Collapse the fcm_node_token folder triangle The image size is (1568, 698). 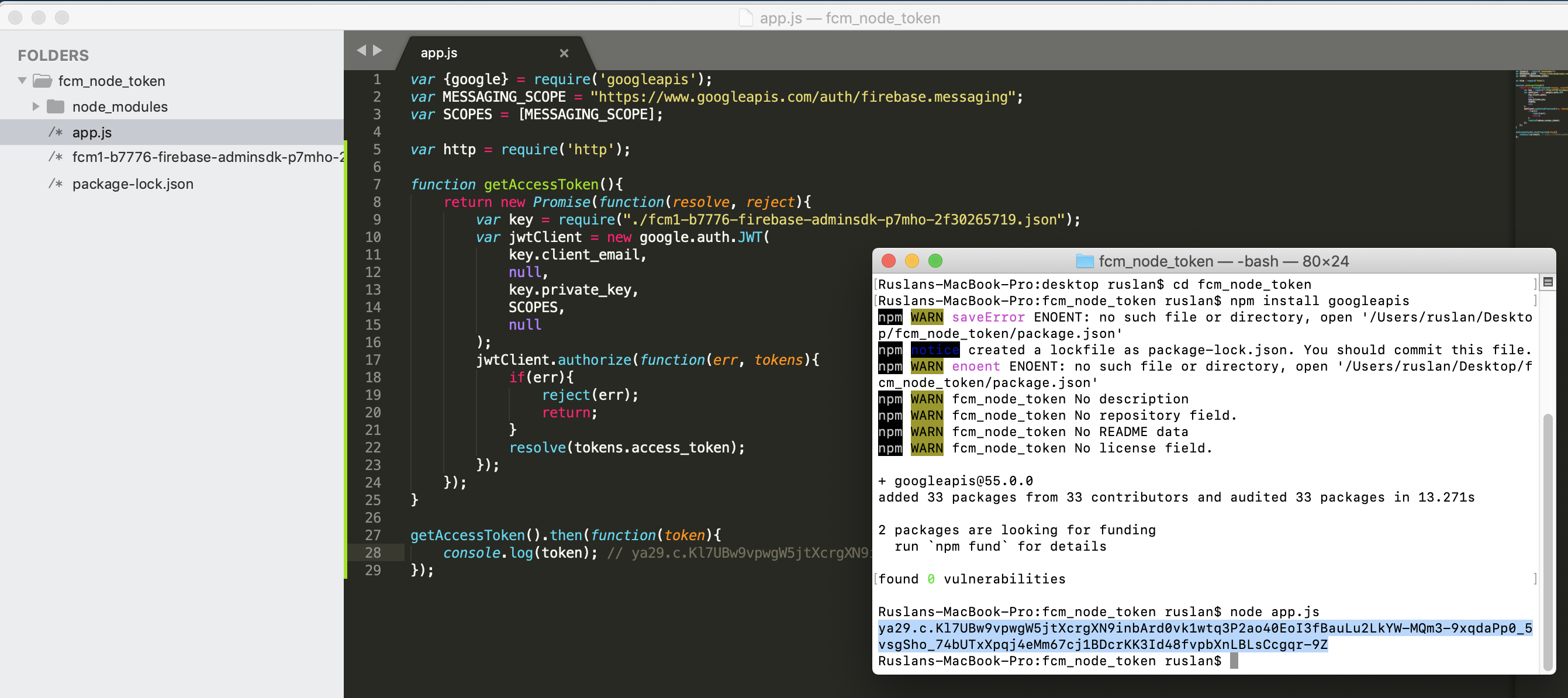pyautogui.click(x=23, y=80)
